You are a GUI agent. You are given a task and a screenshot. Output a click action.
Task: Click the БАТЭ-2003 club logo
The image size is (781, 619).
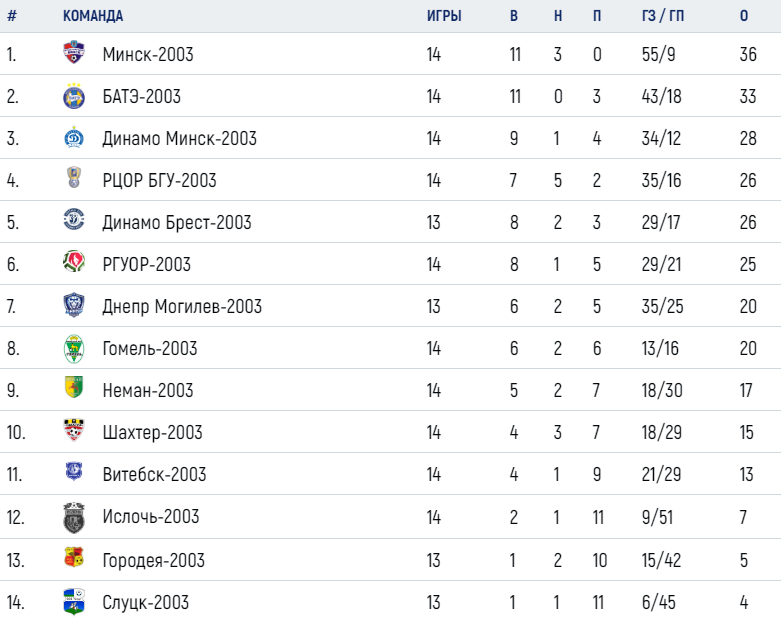pyautogui.click(x=74, y=96)
